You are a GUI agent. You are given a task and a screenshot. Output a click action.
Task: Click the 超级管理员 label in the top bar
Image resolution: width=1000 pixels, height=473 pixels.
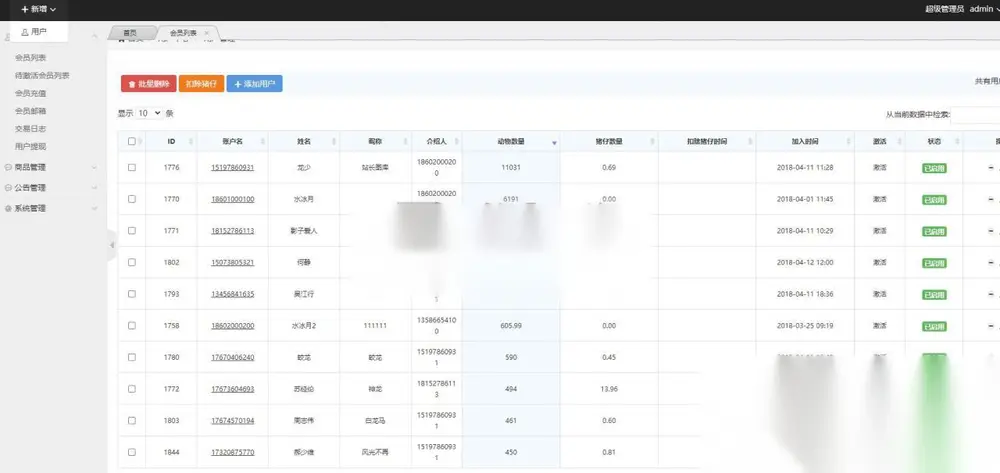(945, 9)
